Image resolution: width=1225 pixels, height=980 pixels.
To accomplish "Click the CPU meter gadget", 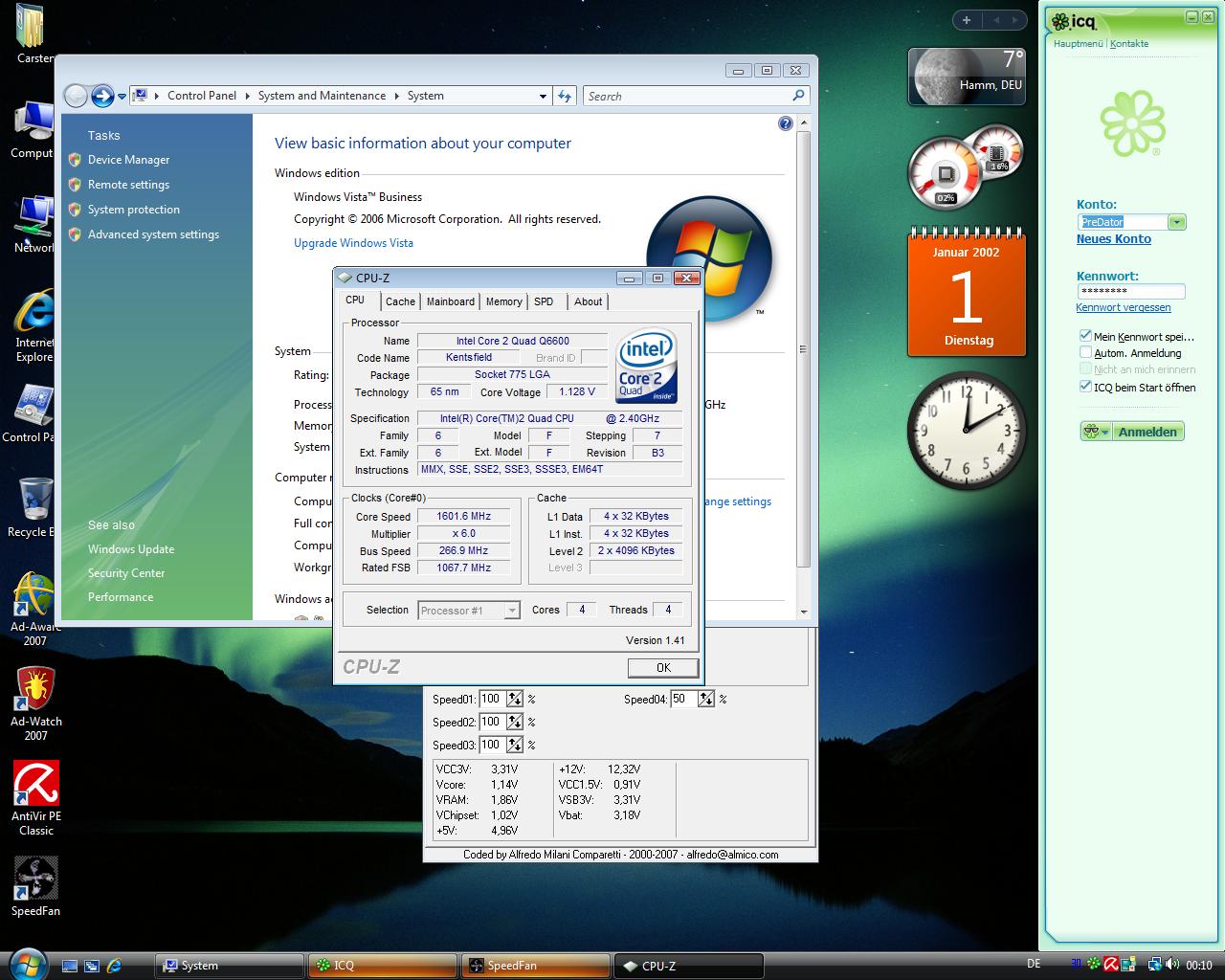I will [966, 166].
